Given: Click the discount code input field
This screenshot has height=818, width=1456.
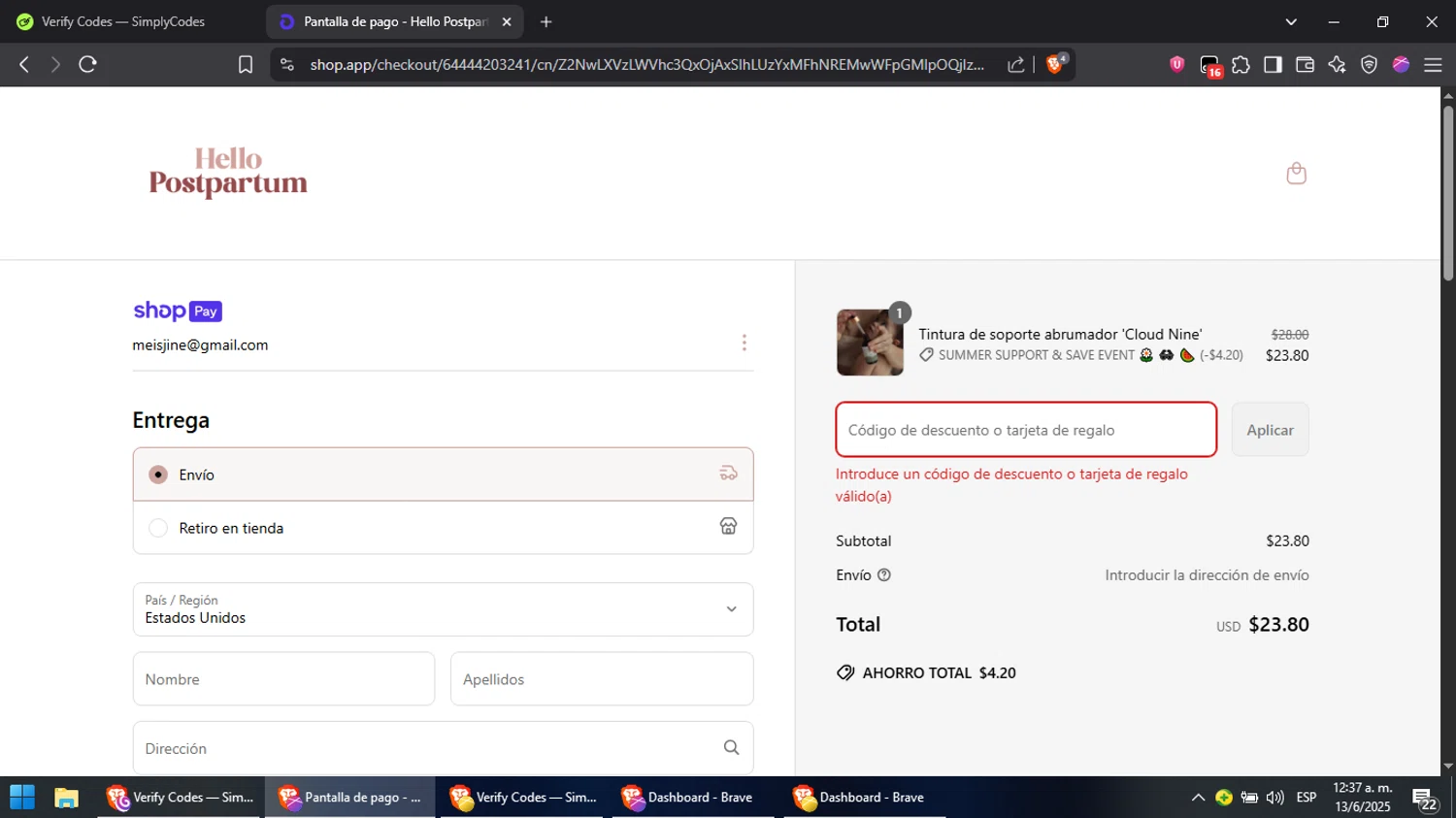Looking at the screenshot, I should click(1026, 430).
